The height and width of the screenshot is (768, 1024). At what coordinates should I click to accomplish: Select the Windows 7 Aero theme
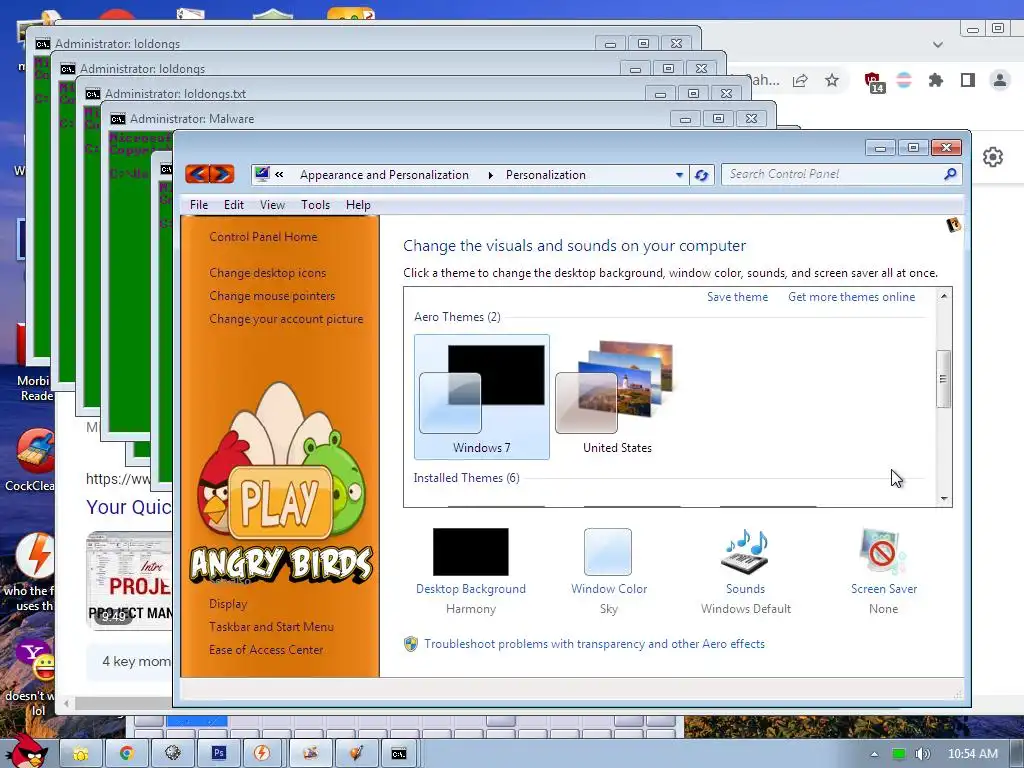coord(482,397)
